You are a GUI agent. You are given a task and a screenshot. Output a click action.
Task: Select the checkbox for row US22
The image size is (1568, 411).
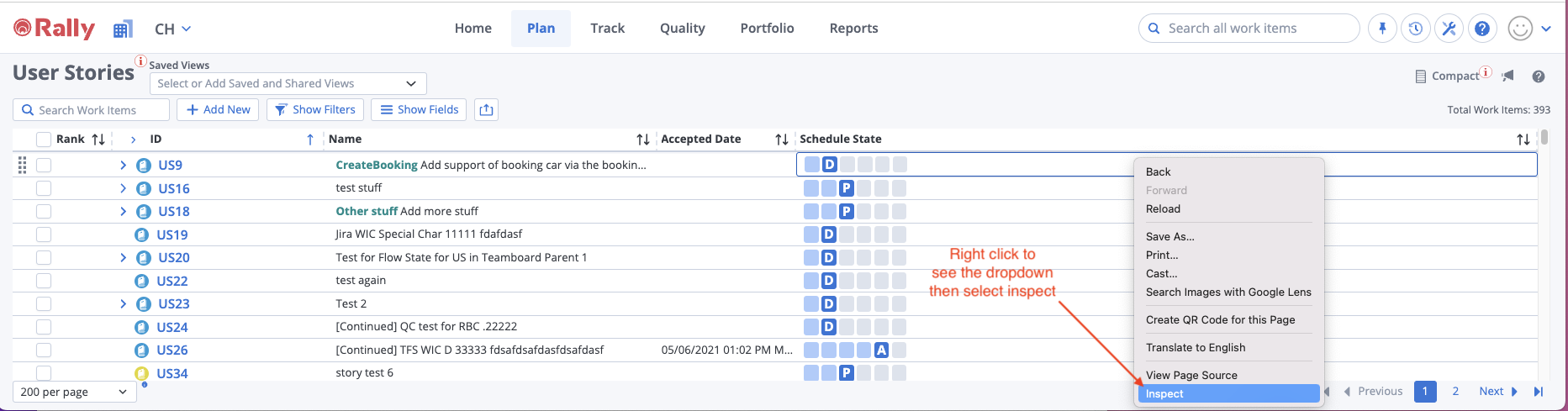(x=44, y=281)
